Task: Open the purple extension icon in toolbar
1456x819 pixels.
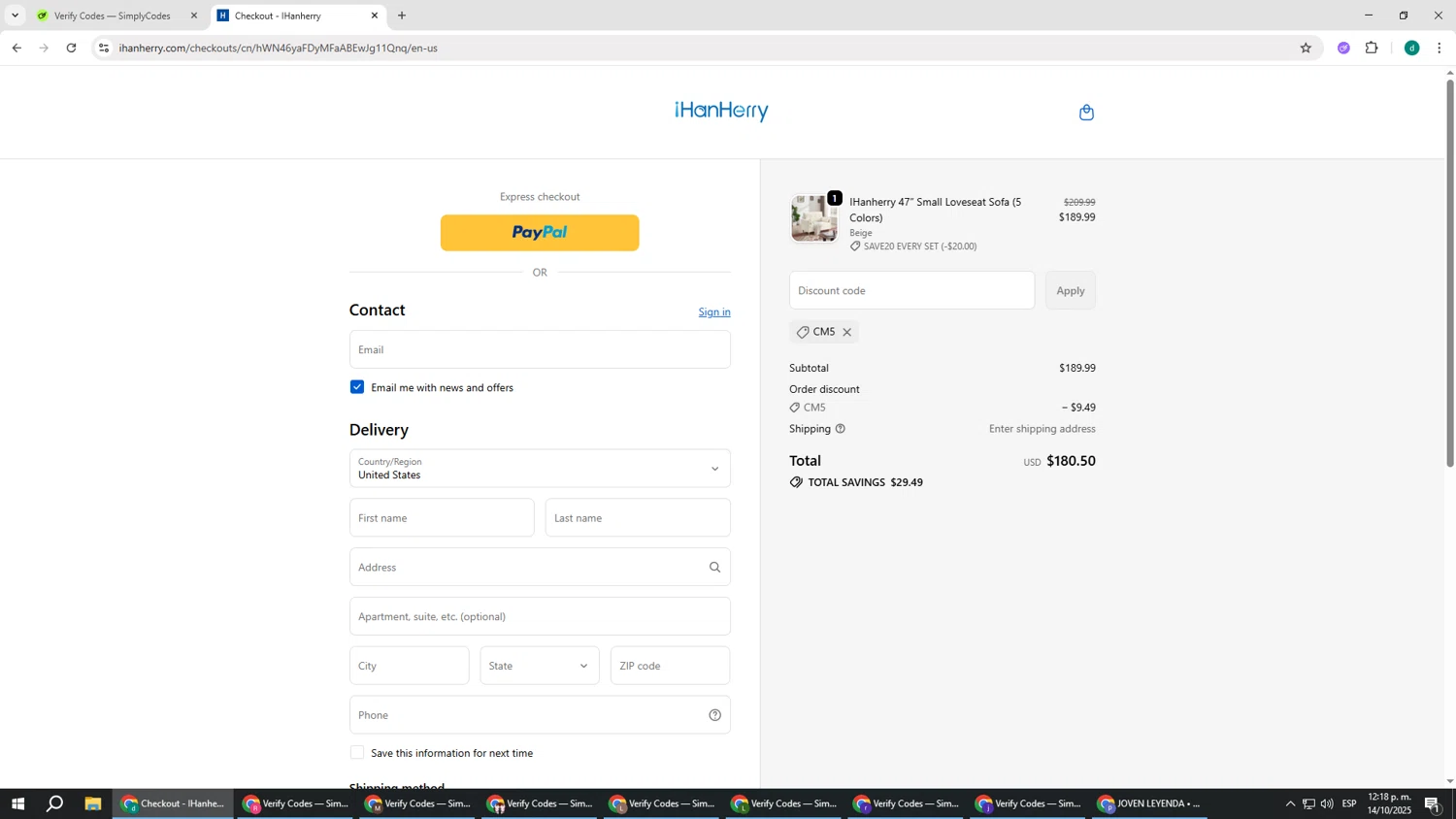Action: tap(1343, 48)
